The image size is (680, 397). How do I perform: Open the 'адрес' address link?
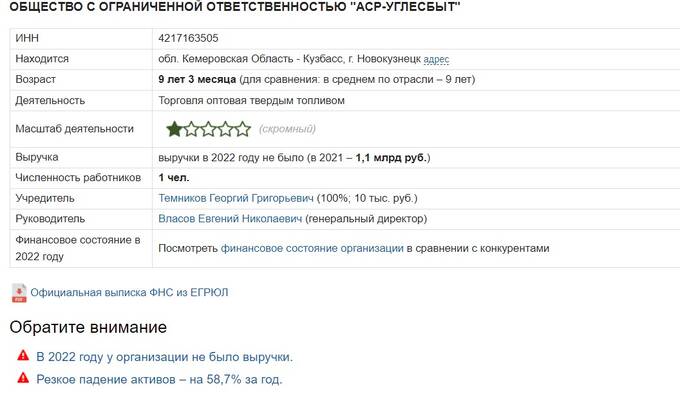(x=436, y=59)
